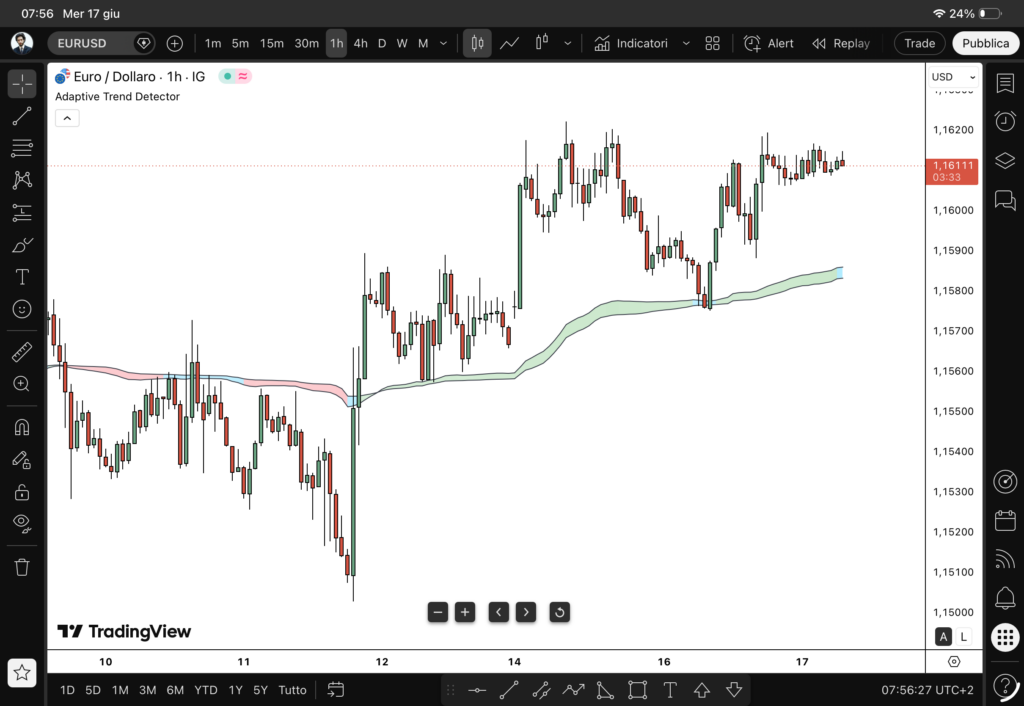This screenshot has width=1024, height=706.
Task: Start bar Replay mode
Action: tap(840, 43)
